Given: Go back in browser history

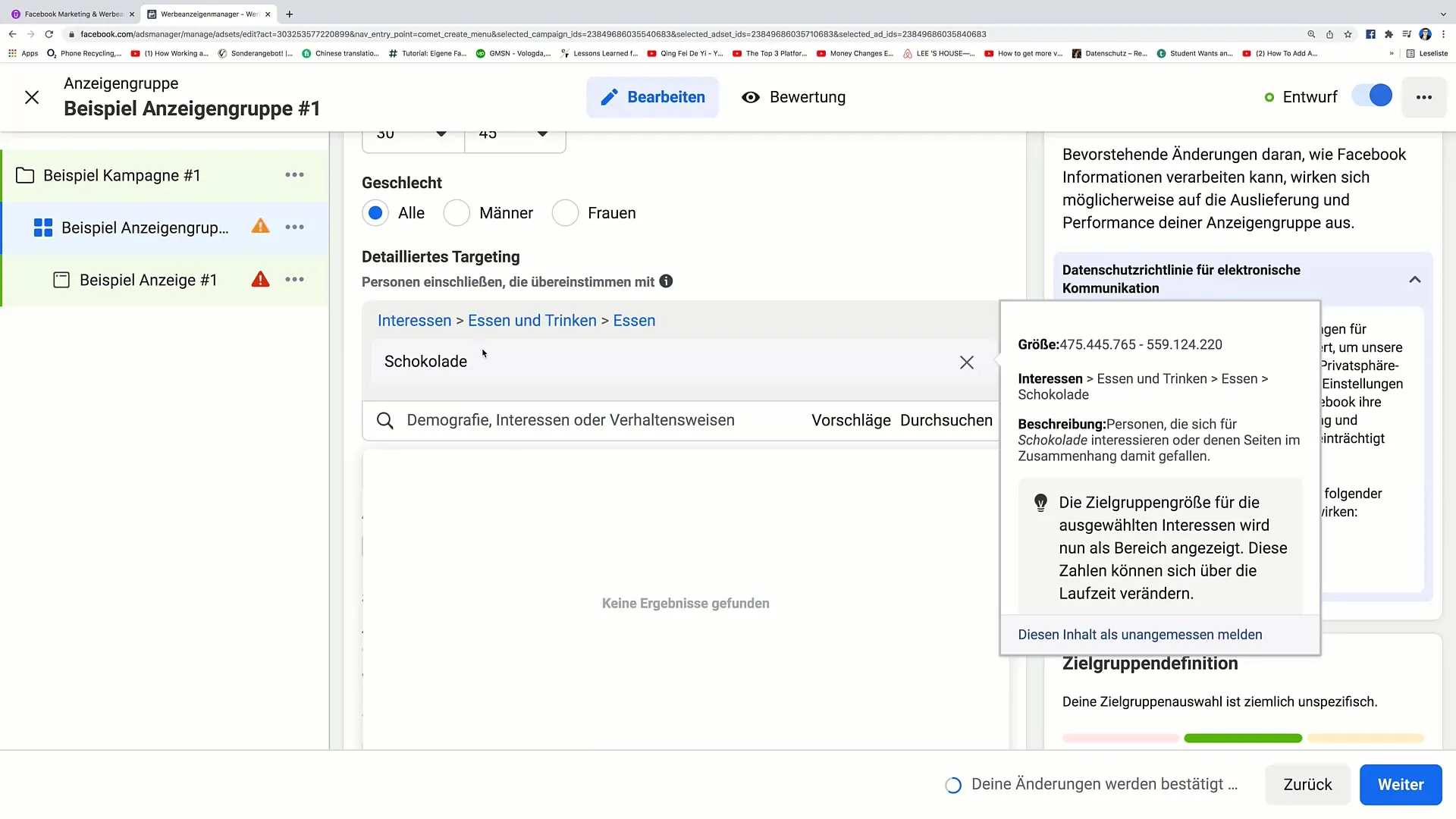Looking at the screenshot, I should (12, 34).
